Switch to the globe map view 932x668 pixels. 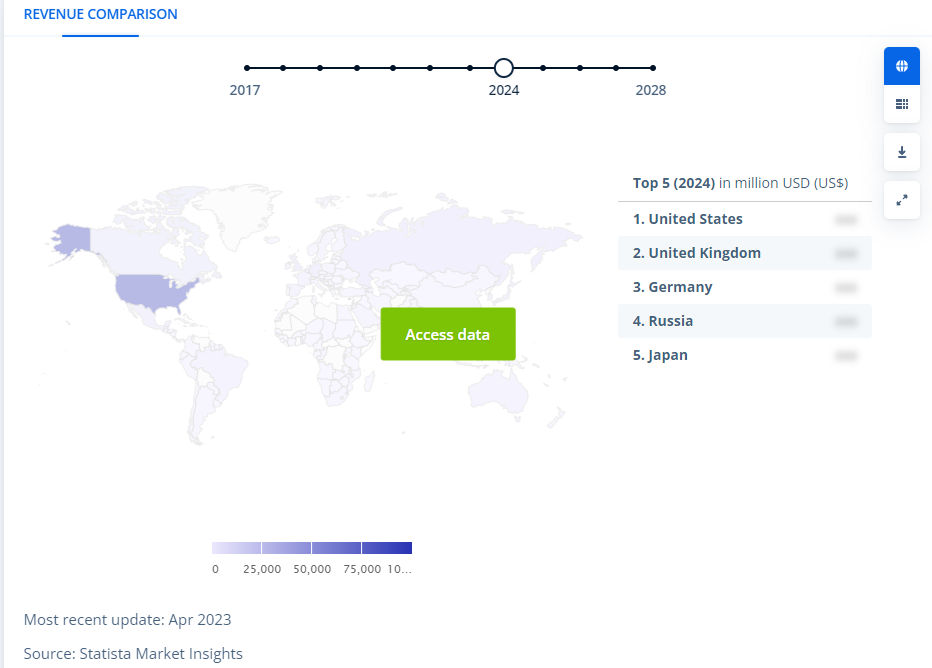pos(901,66)
